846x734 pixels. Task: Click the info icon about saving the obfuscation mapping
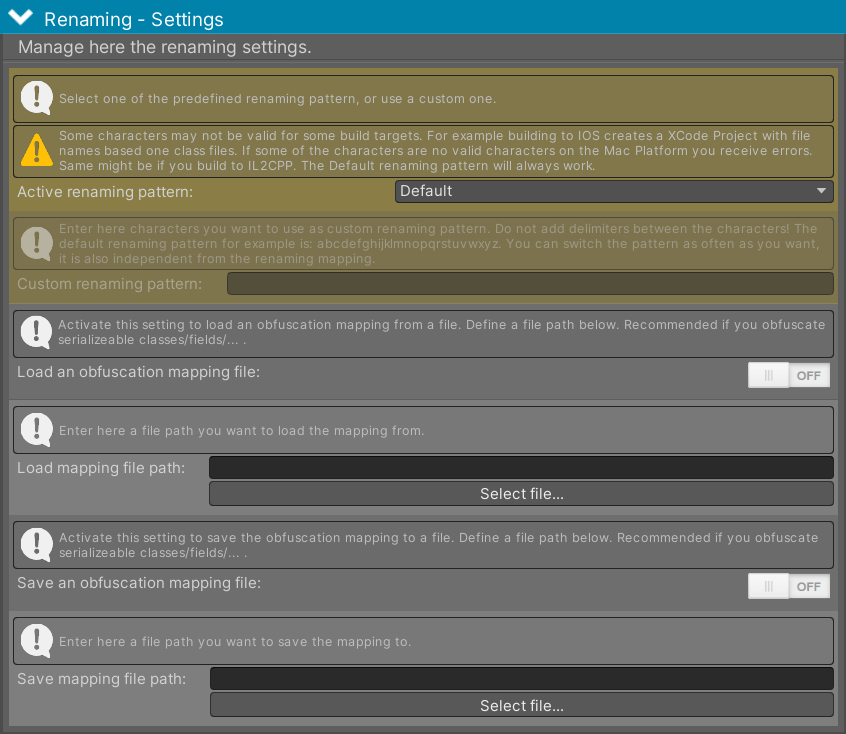[36, 545]
